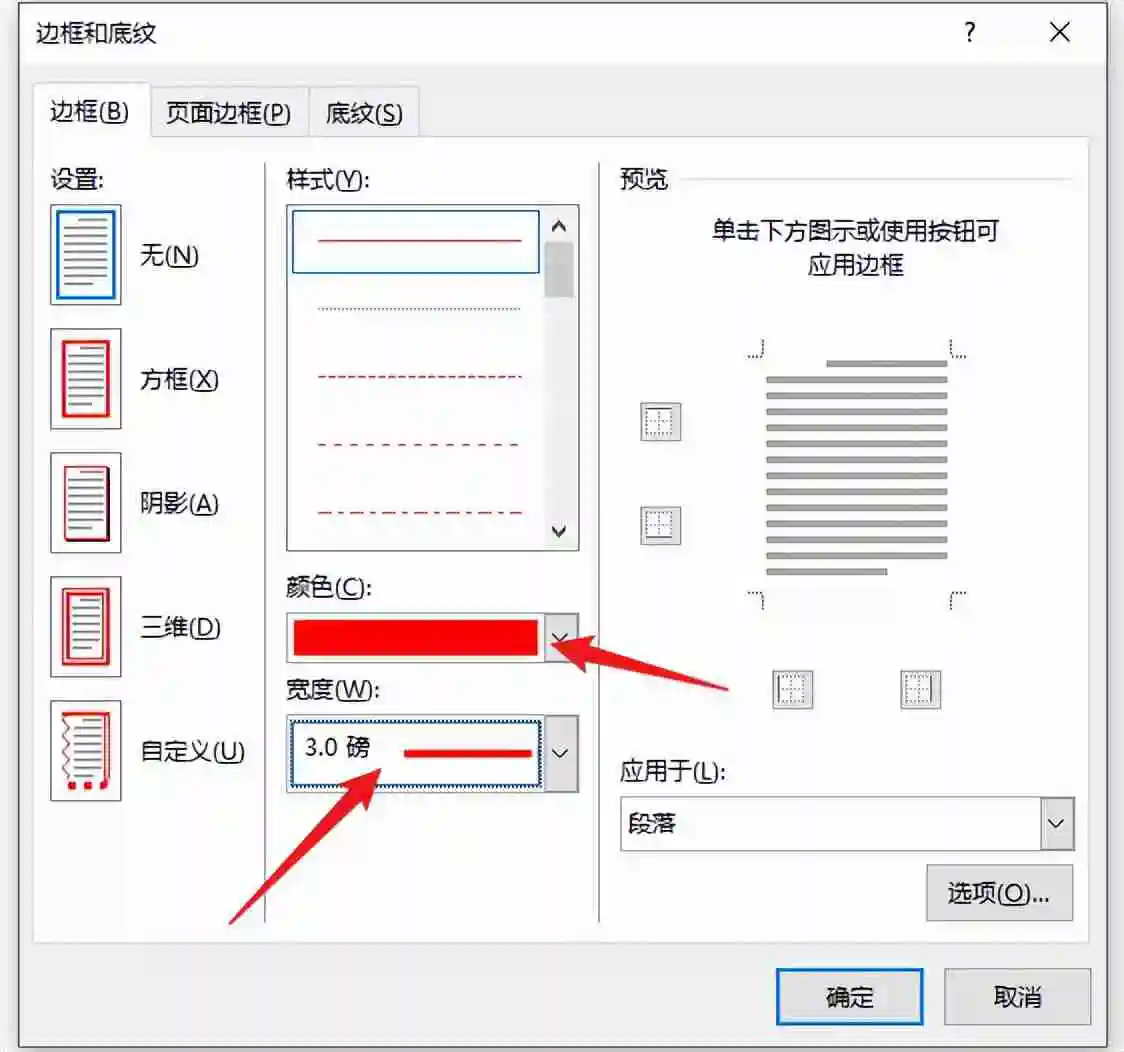Click the 方框(X) setting label

(x=179, y=379)
